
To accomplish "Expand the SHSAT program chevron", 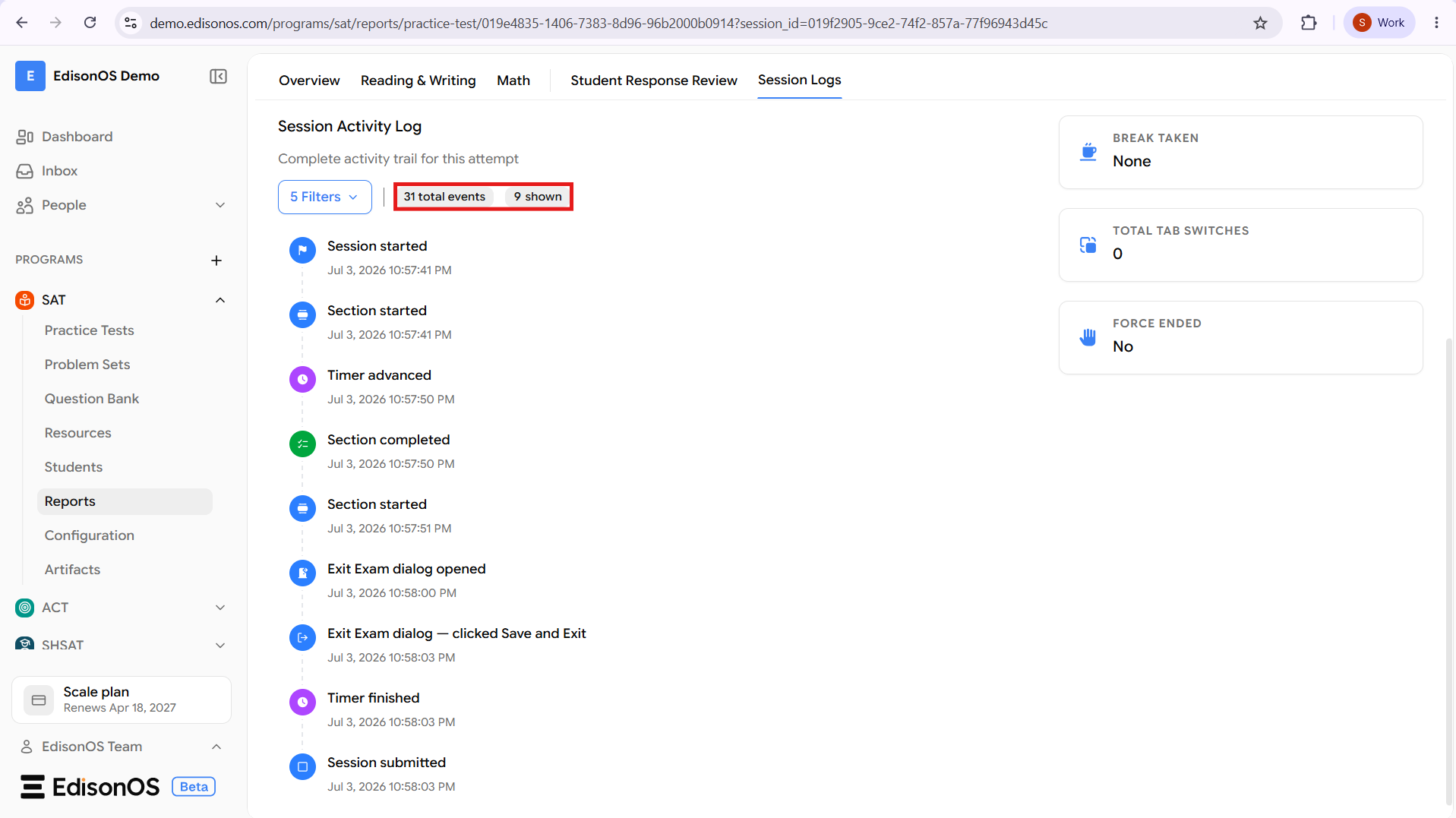I will [220, 645].
